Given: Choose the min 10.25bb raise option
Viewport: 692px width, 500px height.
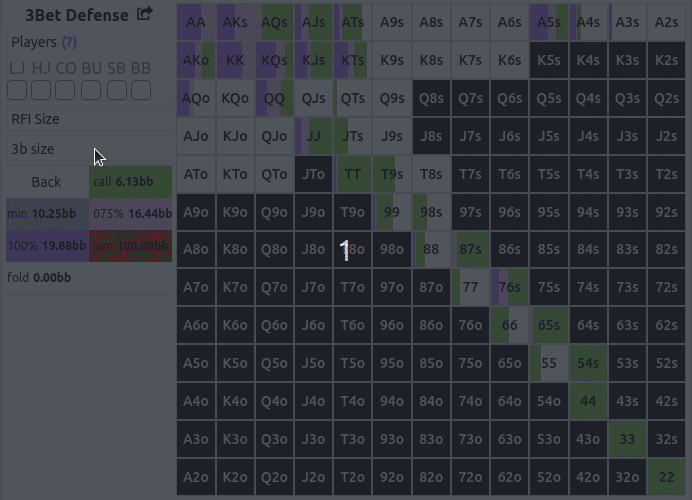Looking at the screenshot, I should tap(46, 214).
